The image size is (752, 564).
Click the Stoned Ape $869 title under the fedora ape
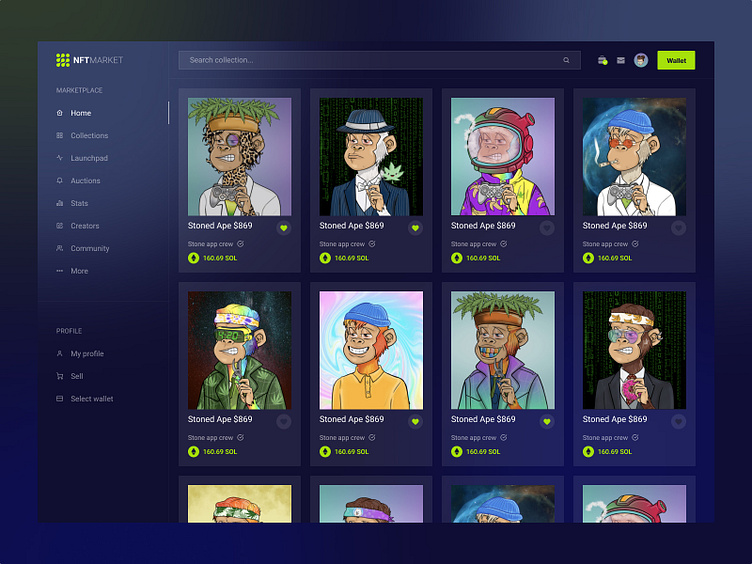pos(352,225)
